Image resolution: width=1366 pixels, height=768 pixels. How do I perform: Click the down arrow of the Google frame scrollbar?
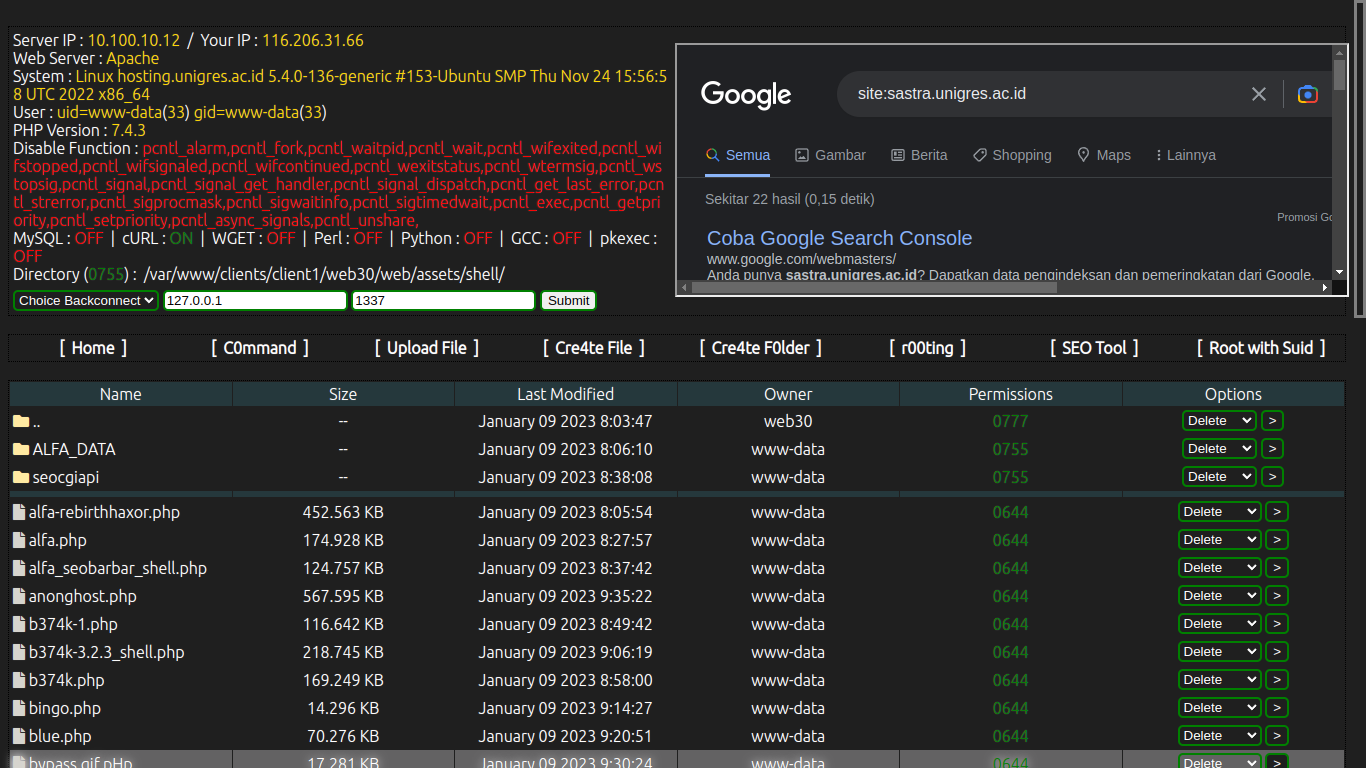click(x=1340, y=271)
